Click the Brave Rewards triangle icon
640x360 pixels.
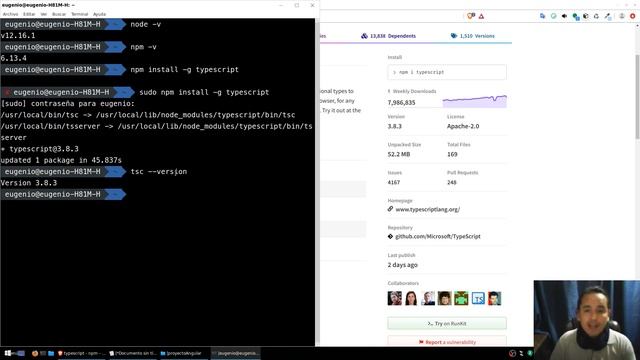[481, 16]
